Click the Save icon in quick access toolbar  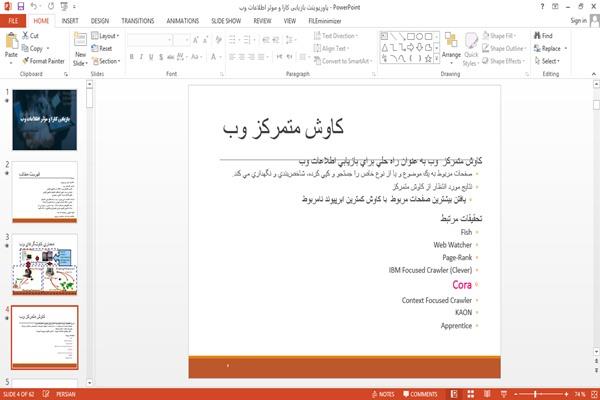point(21,6)
